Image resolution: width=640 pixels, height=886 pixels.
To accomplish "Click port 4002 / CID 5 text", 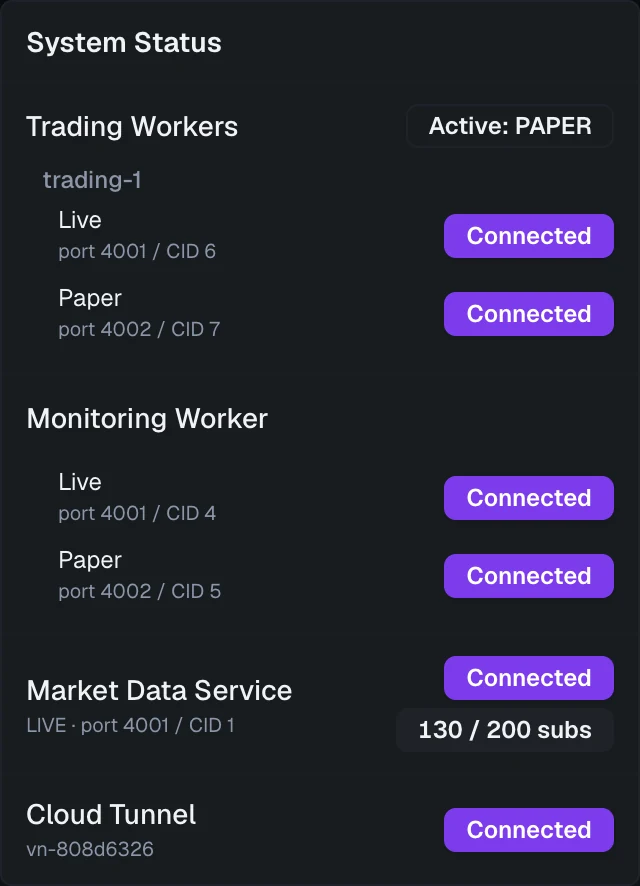I will coord(140,592).
